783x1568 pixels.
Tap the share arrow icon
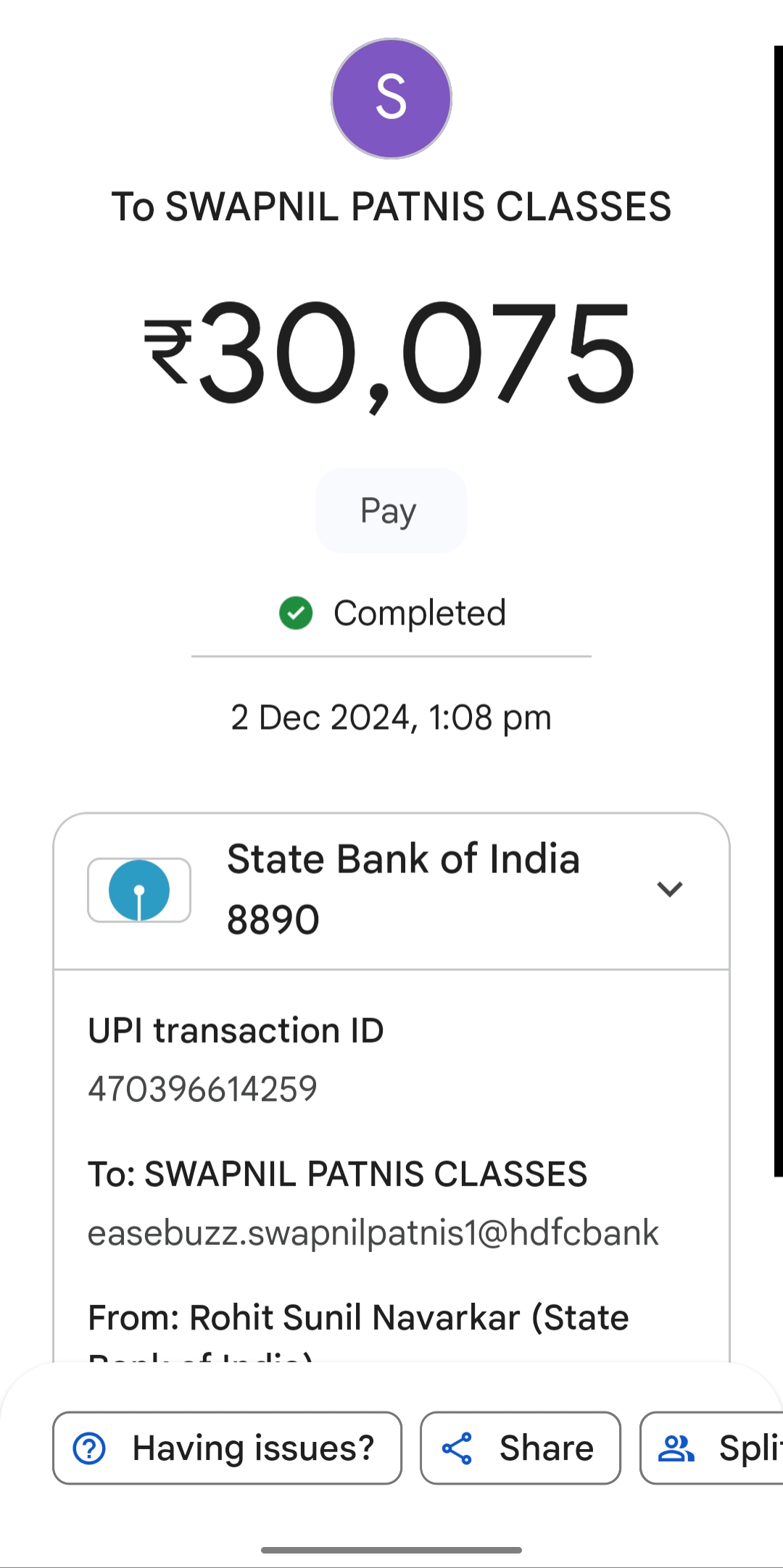point(457,1448)
